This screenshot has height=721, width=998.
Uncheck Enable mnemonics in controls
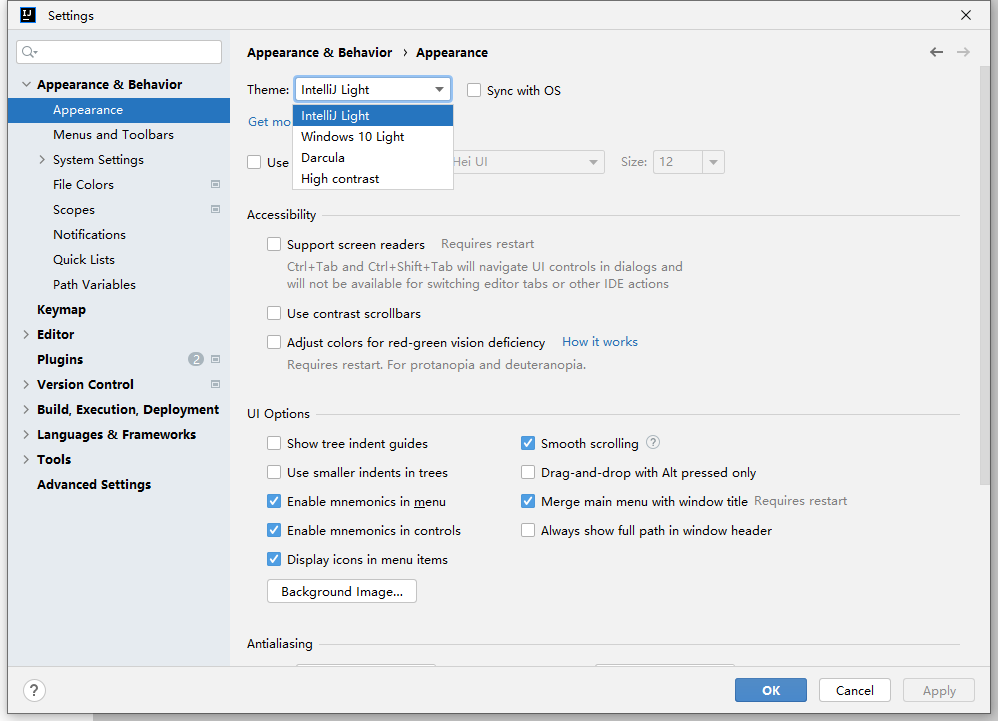pos(274,530)
